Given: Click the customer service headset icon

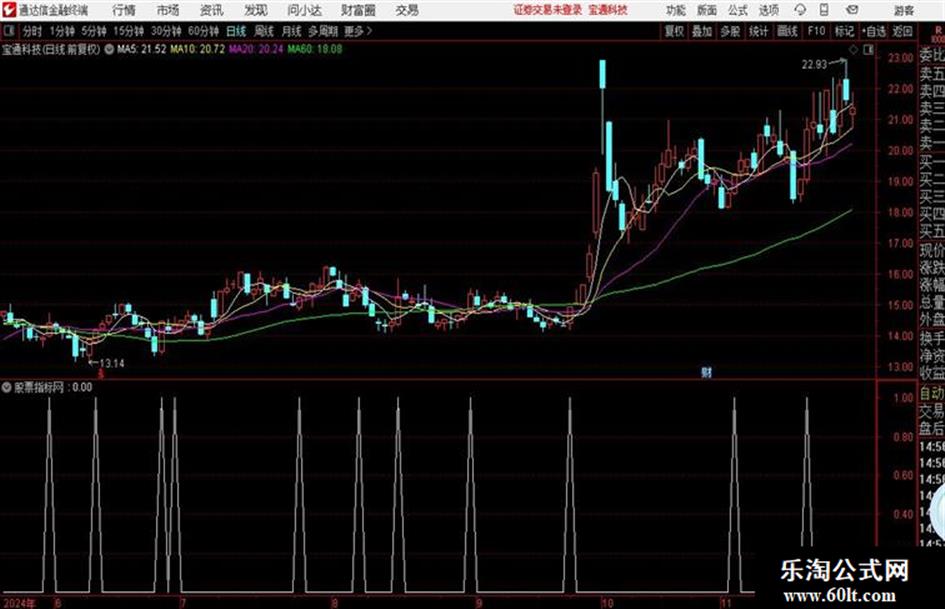Looking at the screenshot, I should 800,10.
